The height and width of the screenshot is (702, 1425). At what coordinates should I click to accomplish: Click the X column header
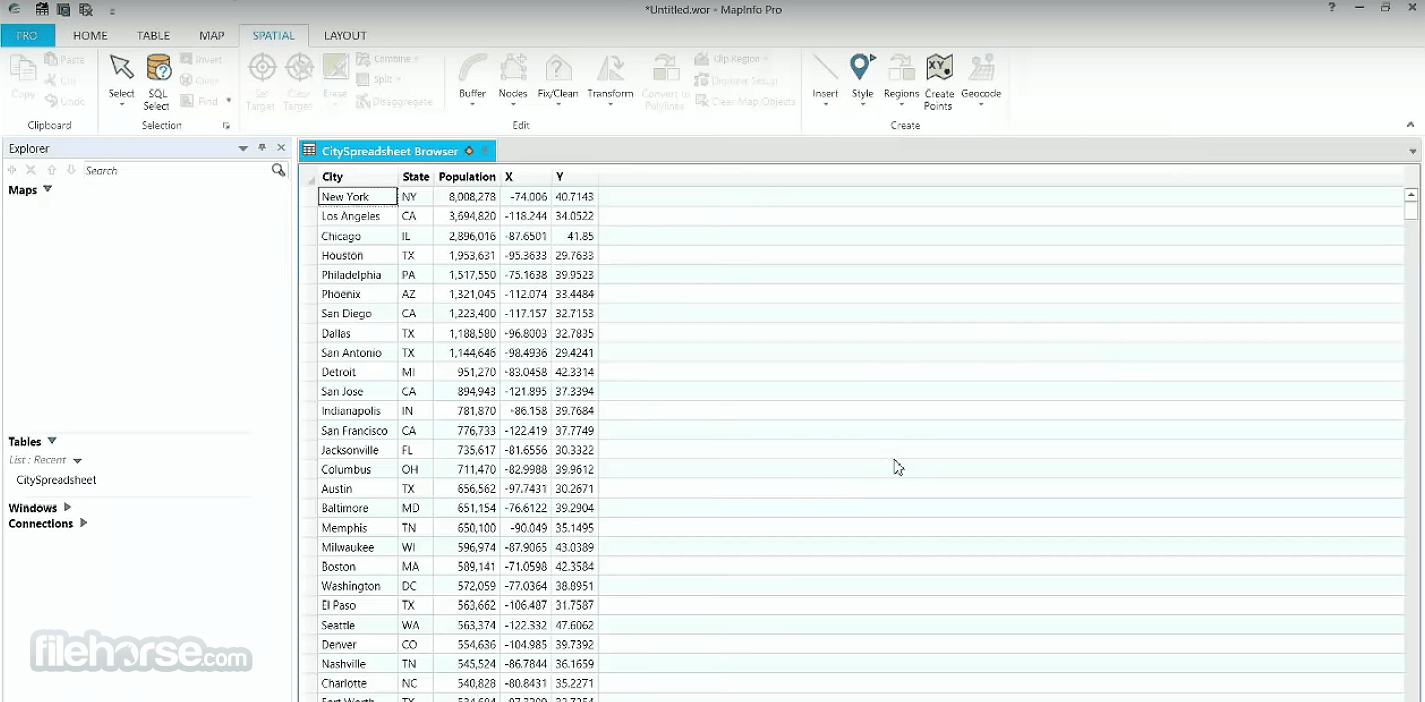526,177
